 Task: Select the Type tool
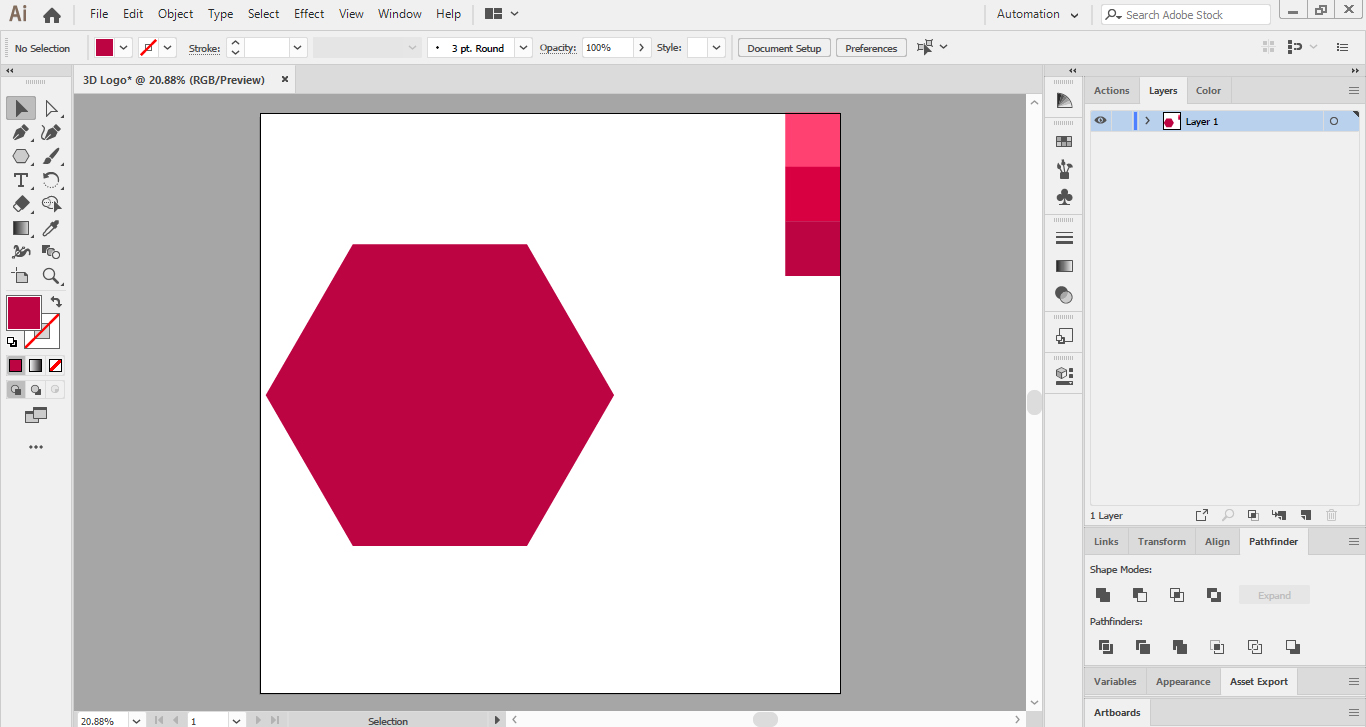21,180
